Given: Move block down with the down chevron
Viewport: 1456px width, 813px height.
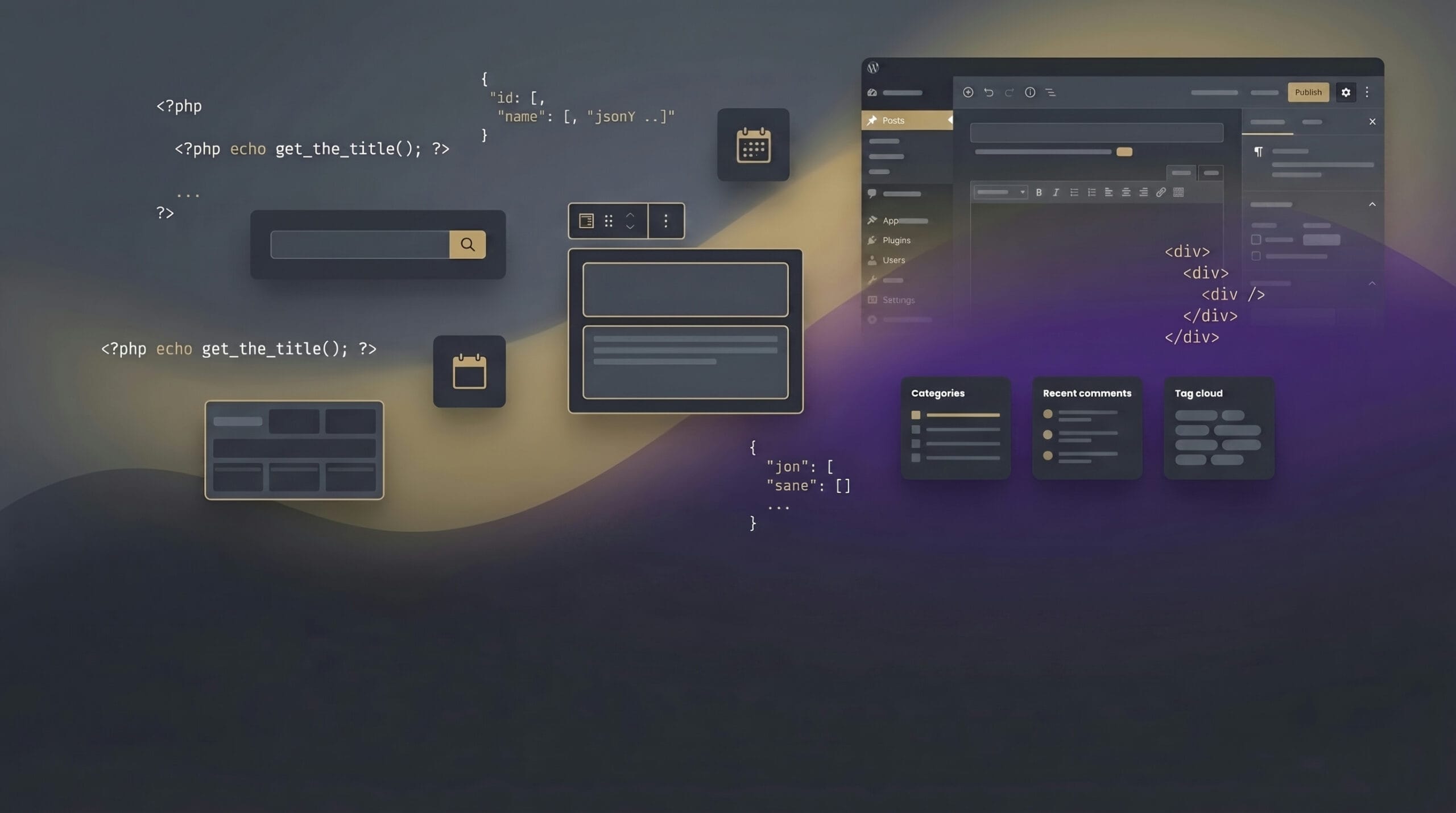Looking at the screenshot, I should click(x=630, y=226).
